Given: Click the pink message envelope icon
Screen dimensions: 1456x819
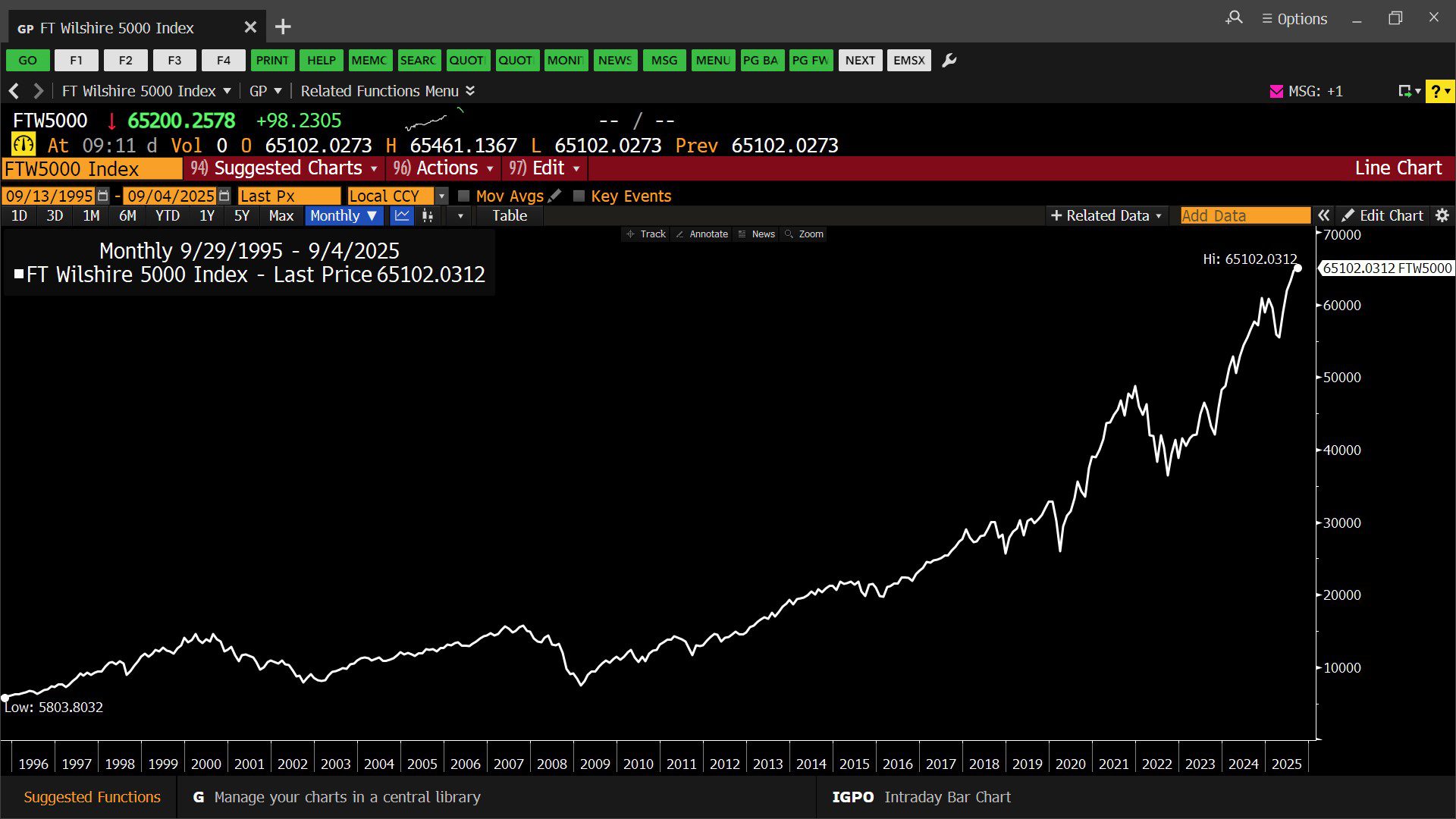Looking at the screenshot, I should coord(1276,91).
